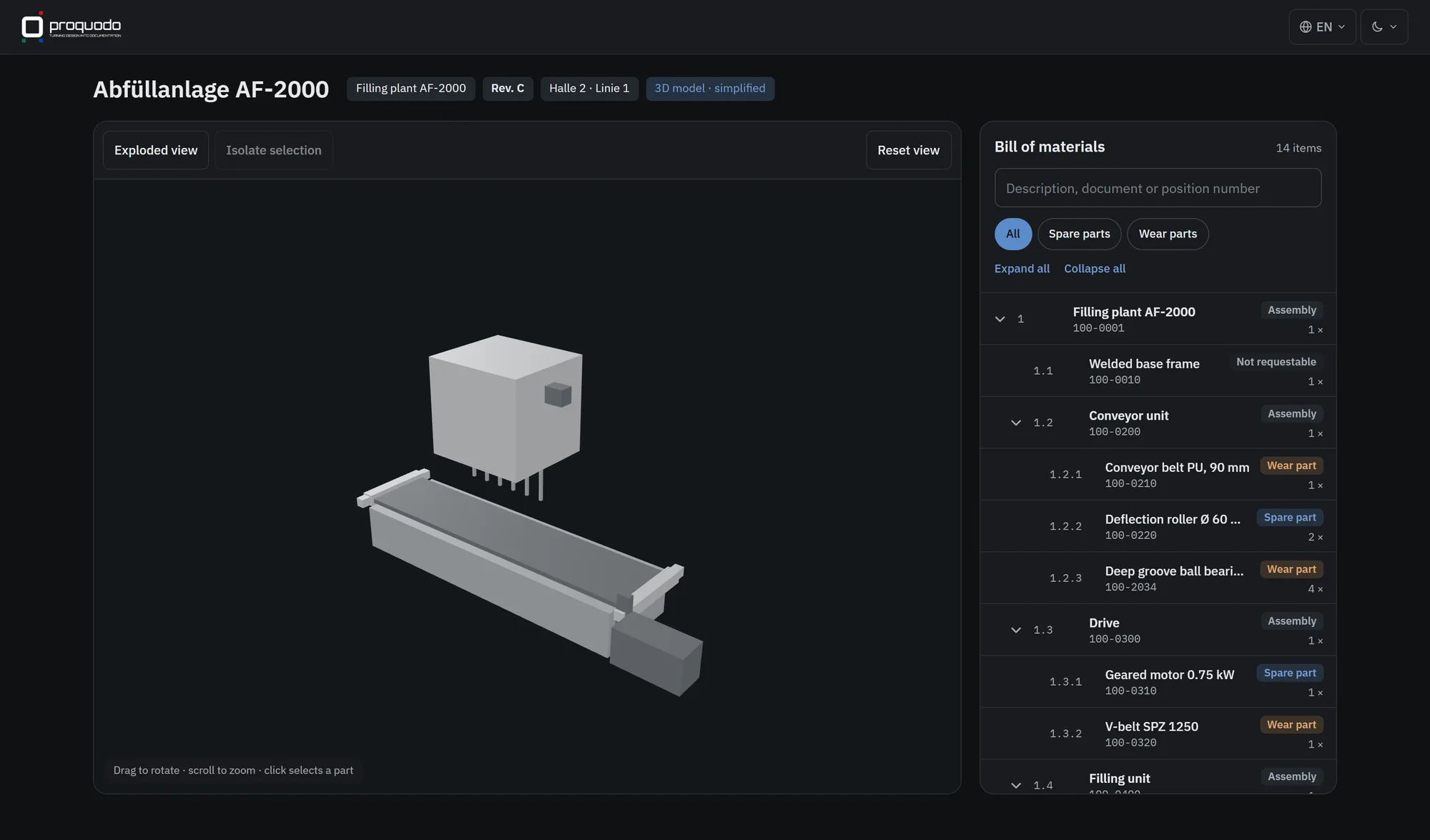Click the proquodo logo
The width and height of the screenshot is (1430, 840).
[71, 26]
